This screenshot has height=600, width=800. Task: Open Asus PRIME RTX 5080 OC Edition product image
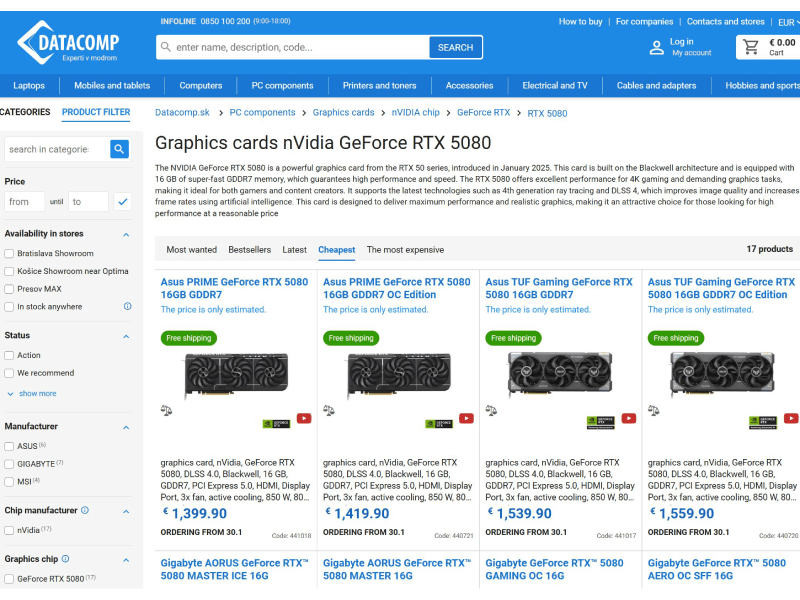(399, 374)
